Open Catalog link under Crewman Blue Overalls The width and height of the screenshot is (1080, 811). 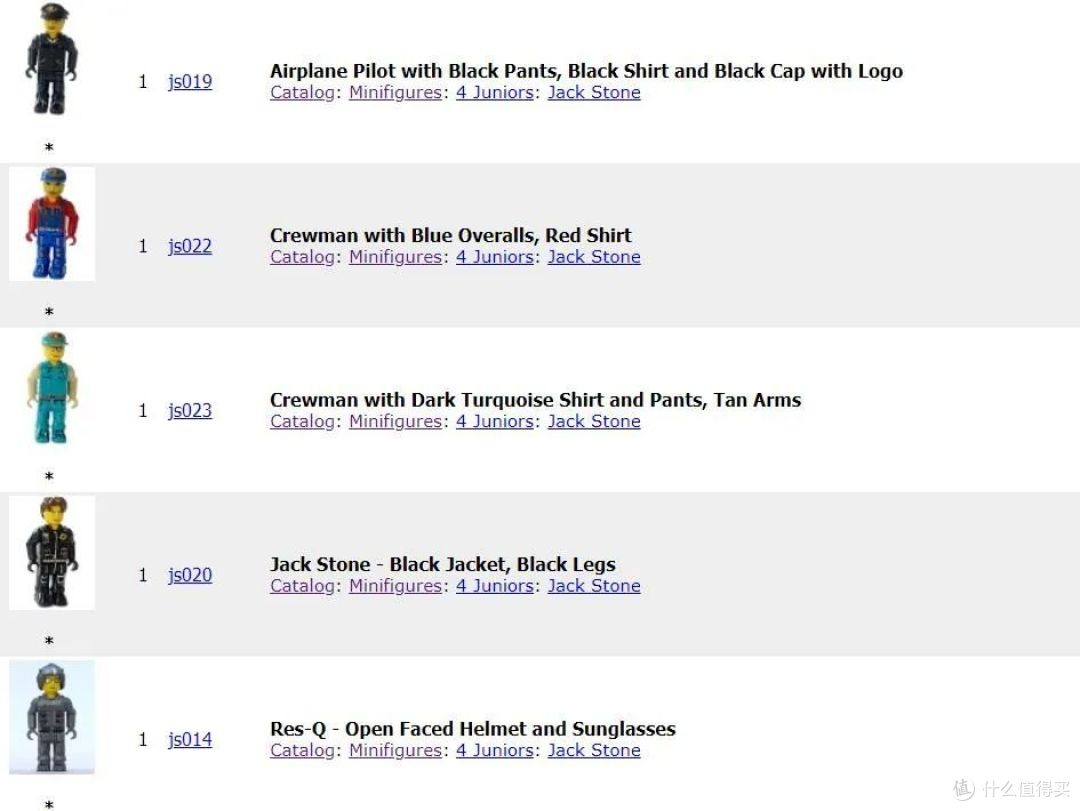coord(302,257)
